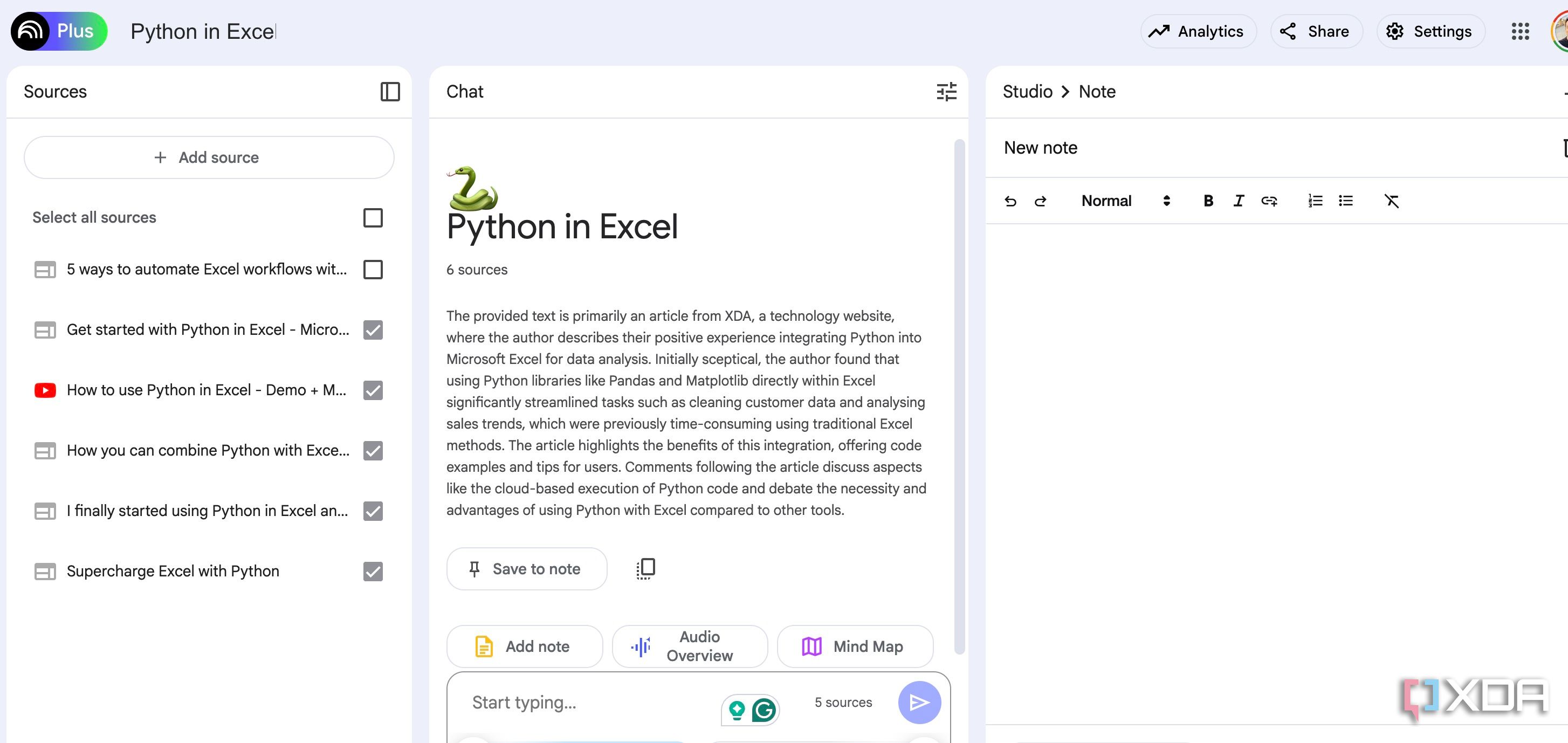
Task: Copy the summary with copy icon
Action: (x=645, y=568)
